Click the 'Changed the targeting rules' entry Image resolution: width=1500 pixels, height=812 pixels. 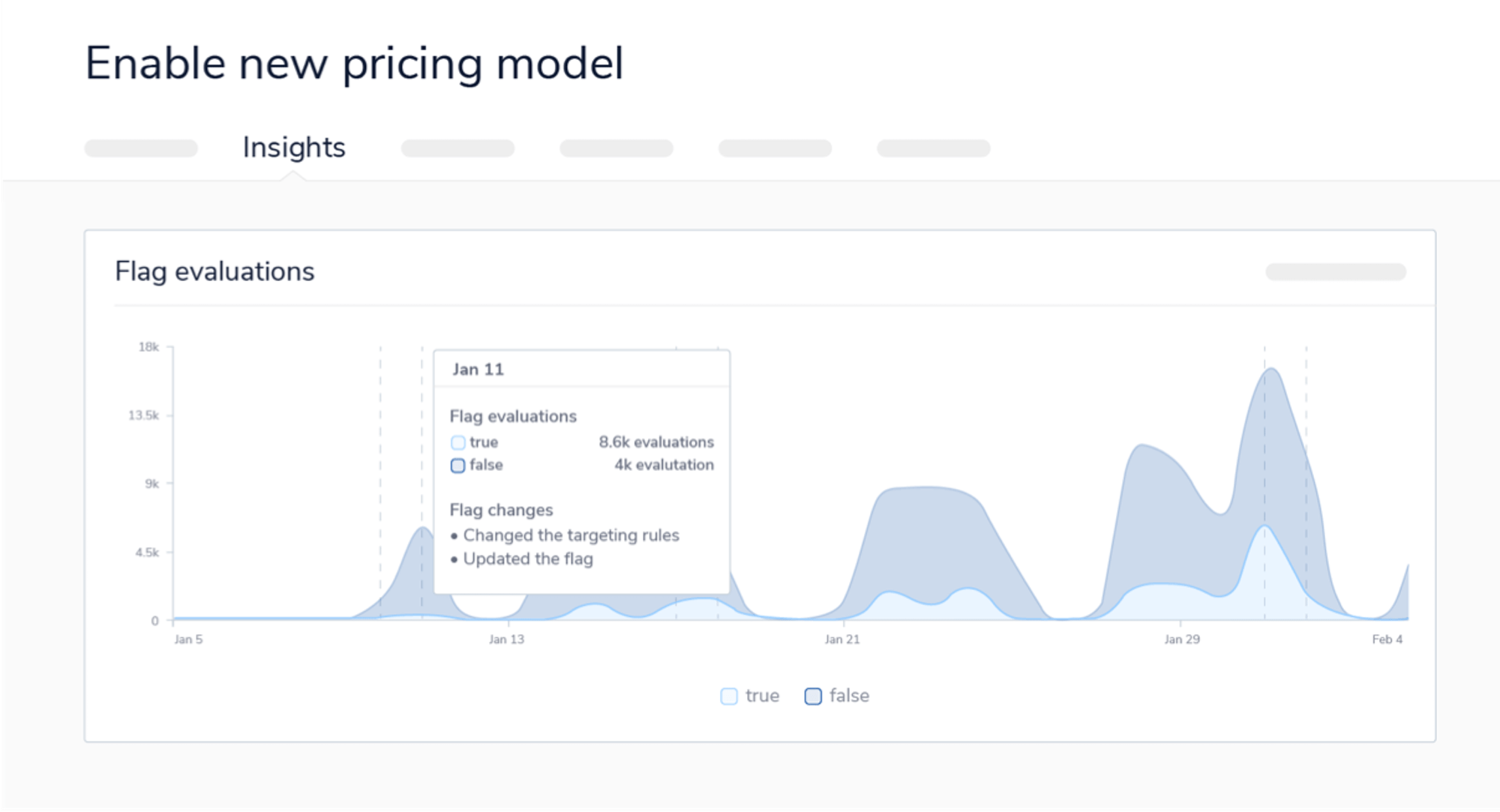[571, 535]
